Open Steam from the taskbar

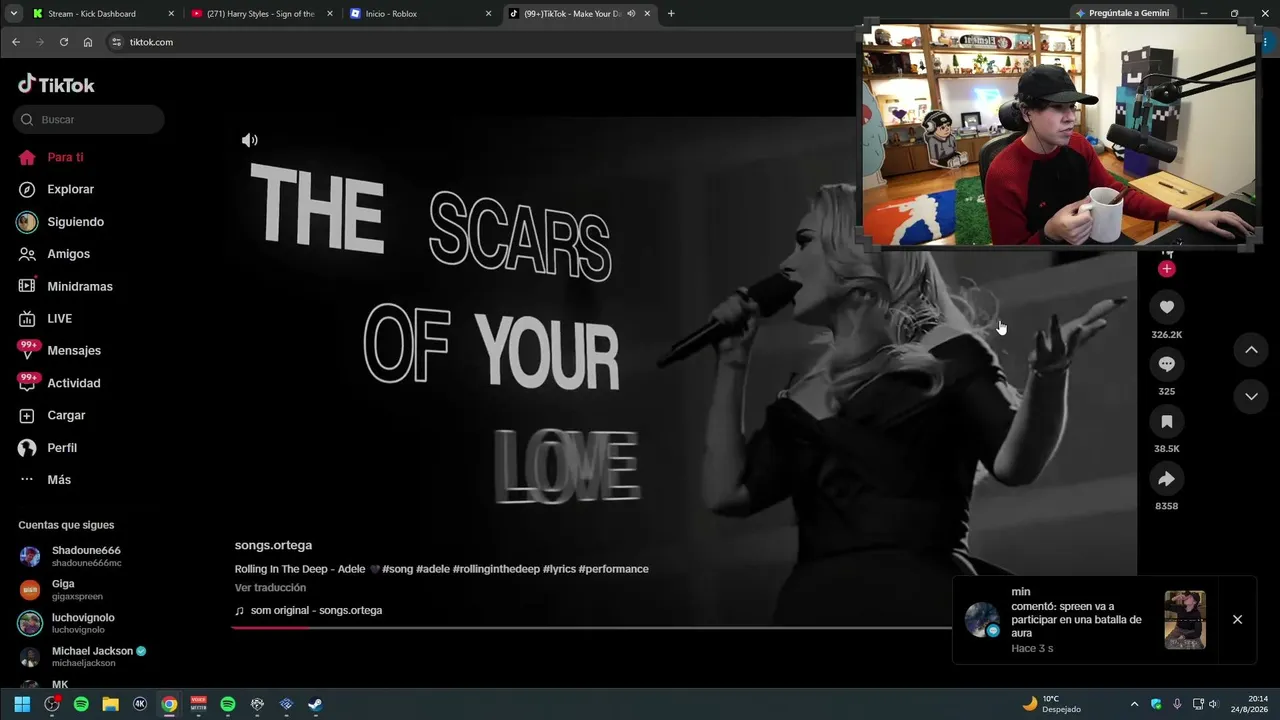point(315,704)
